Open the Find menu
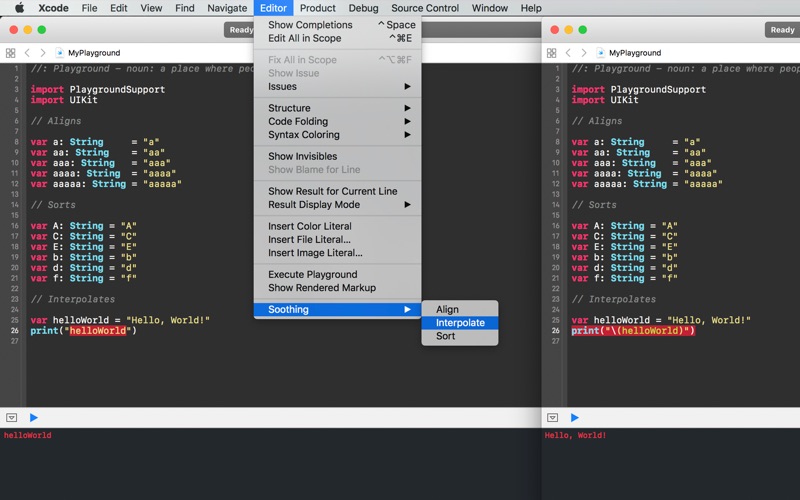Screen dimensions: 800x500 pos(185,8)
